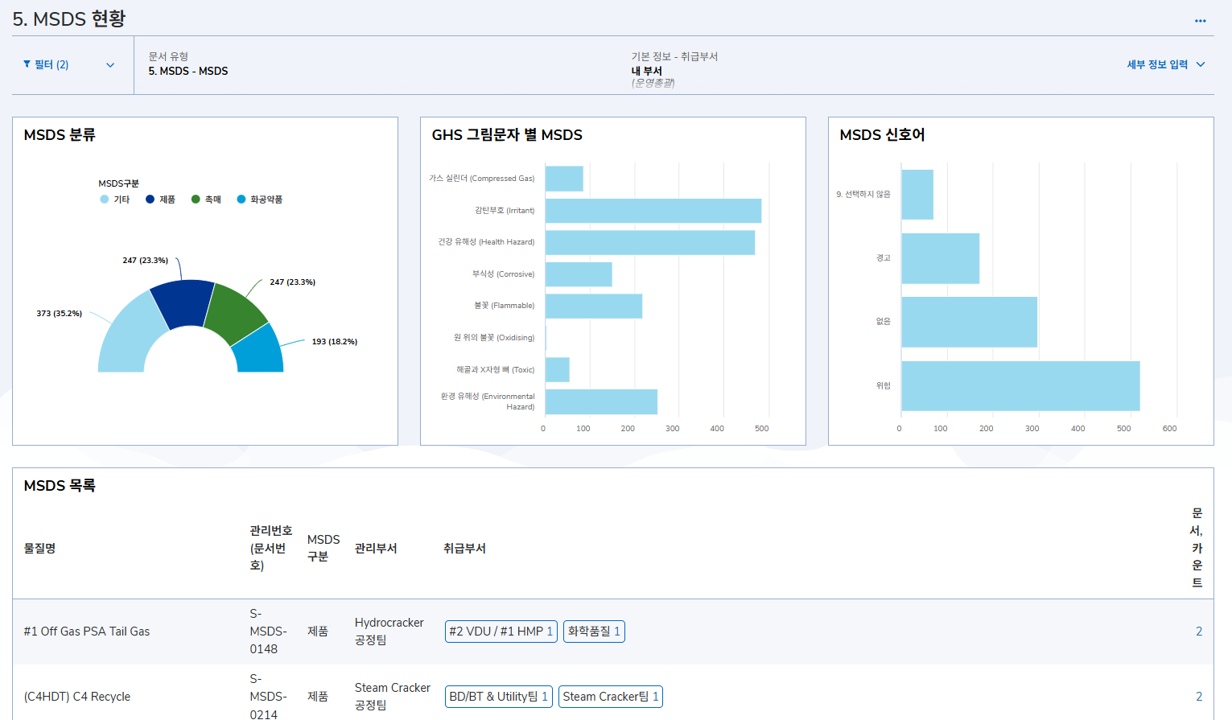Select the green 촉매 donut segment
This screenshot has height=720, width=1232.
[236, 310]
